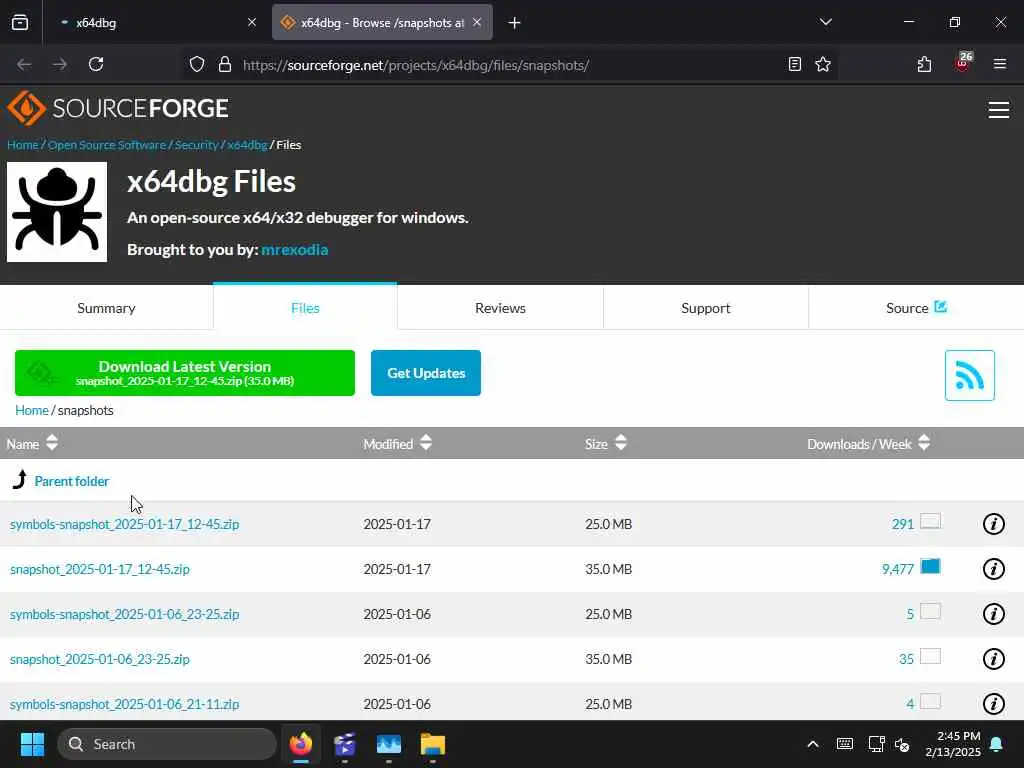Open Open Source Software breadcrumb link
This screenshot has height=768, width=1024.
click(x=107, y=145)
